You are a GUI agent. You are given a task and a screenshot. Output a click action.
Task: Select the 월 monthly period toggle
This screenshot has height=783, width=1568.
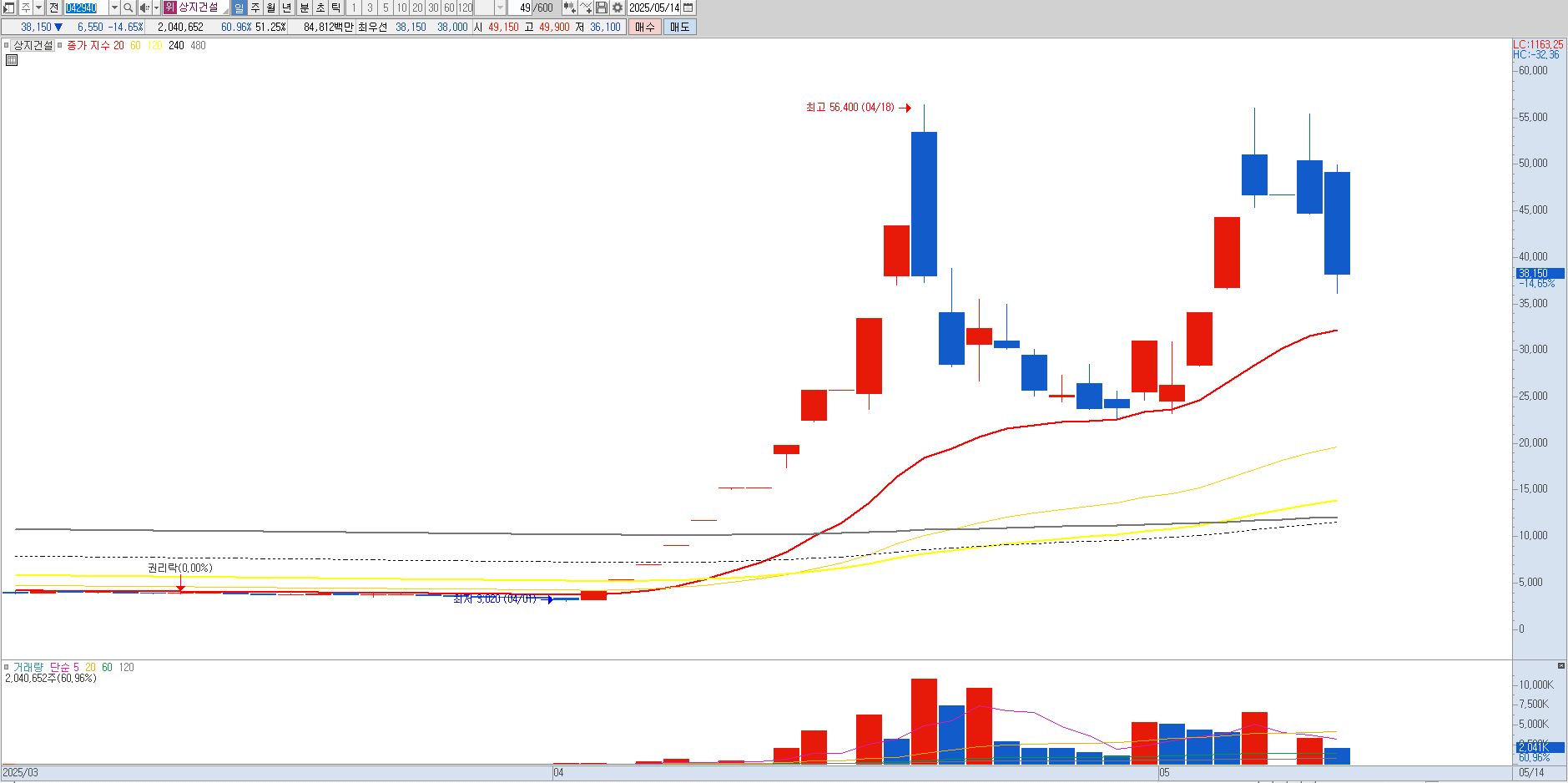pos(271,8)
